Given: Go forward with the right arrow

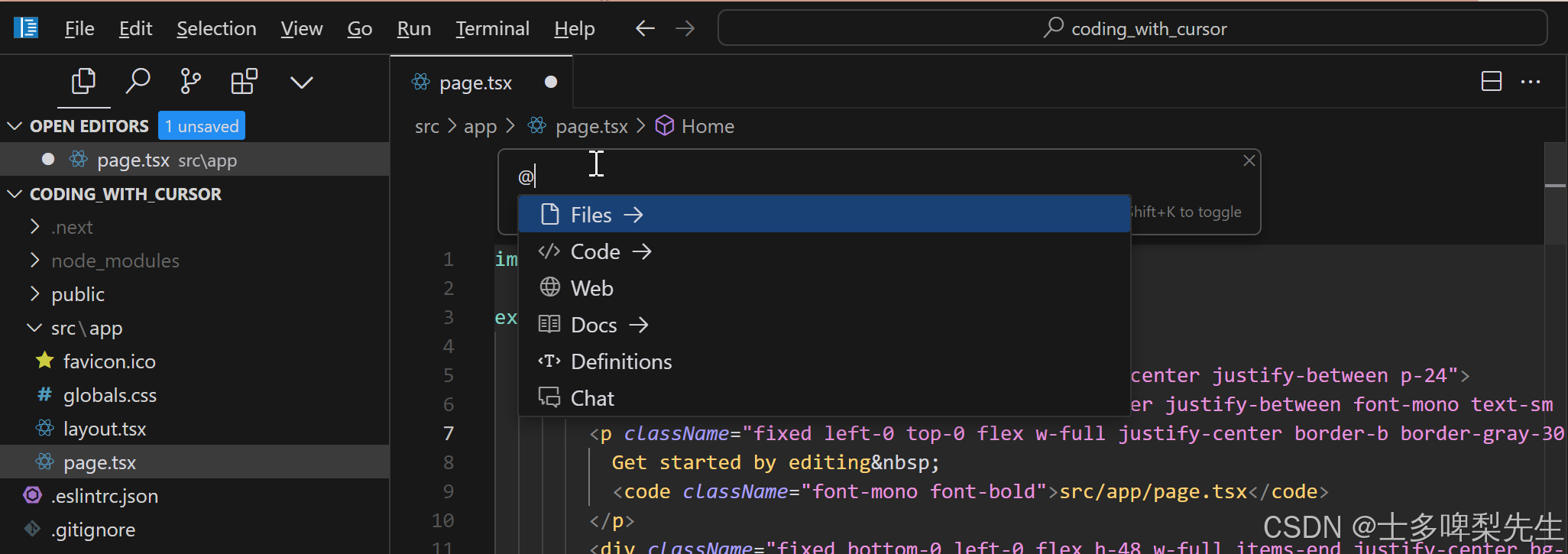Looking at the screenshot, I should click(x=685, y=28).
